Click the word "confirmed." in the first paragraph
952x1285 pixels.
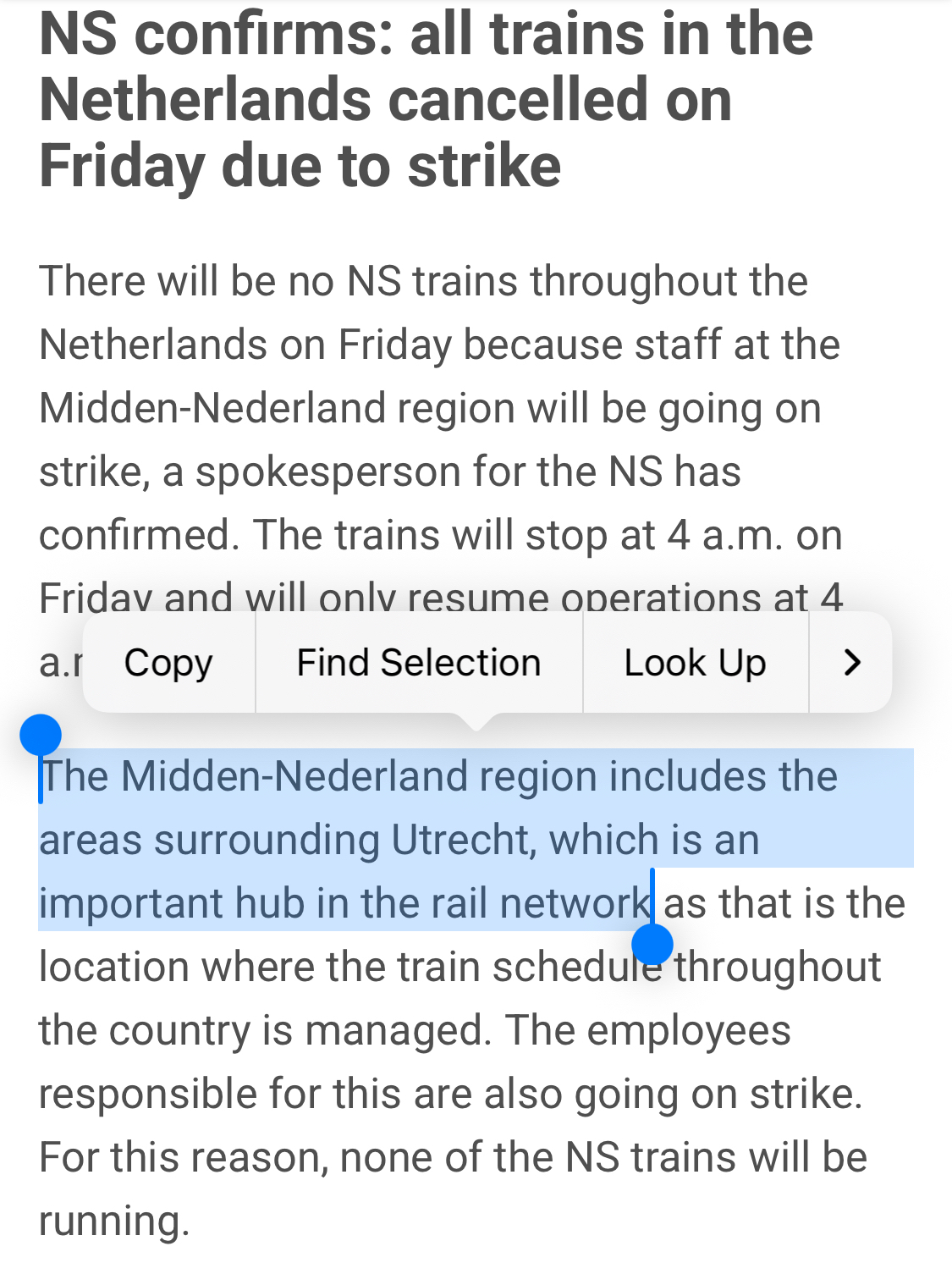pos(139,536)
